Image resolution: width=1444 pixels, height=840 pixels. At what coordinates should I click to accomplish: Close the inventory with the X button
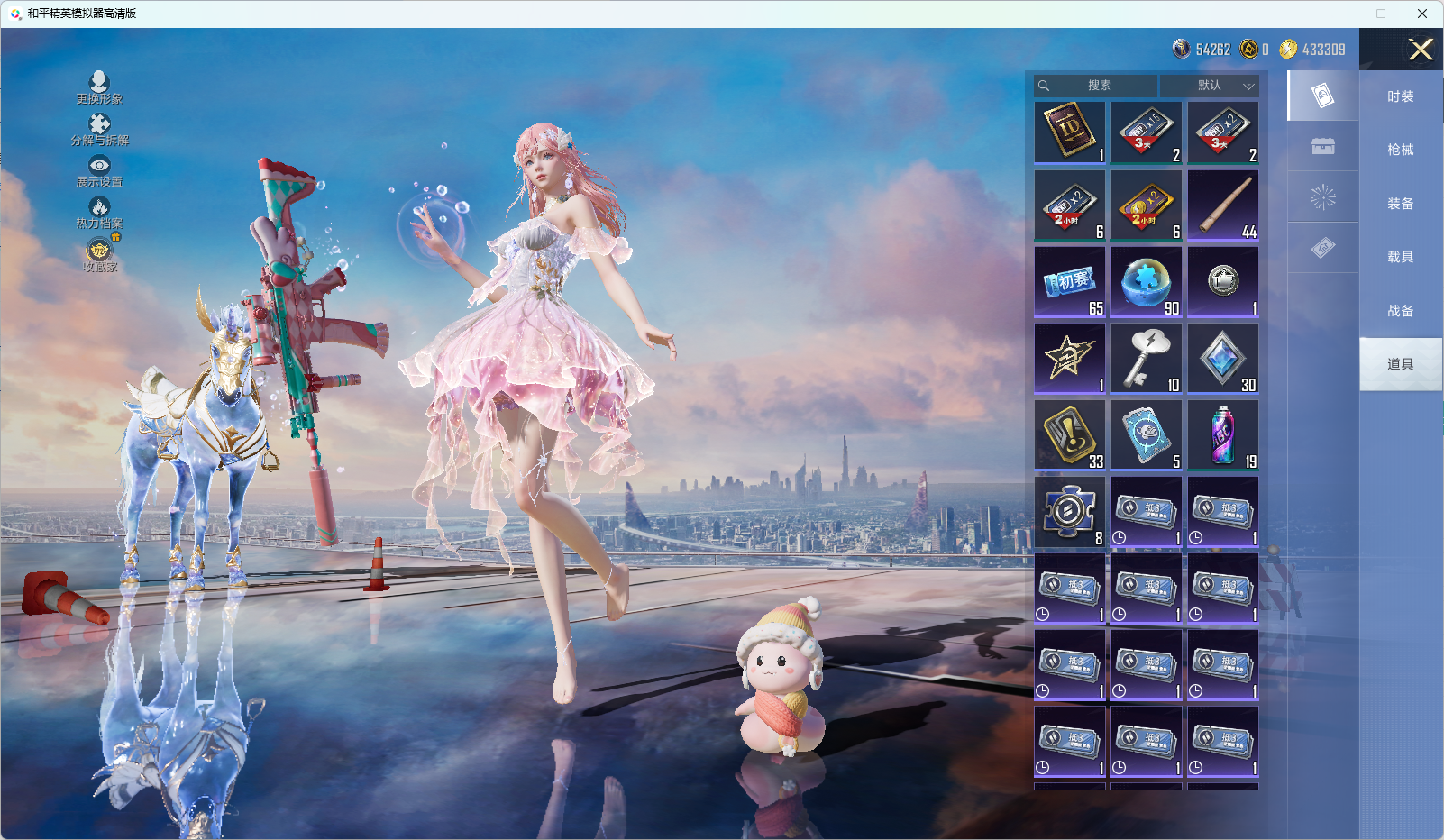click(1421, 50)
